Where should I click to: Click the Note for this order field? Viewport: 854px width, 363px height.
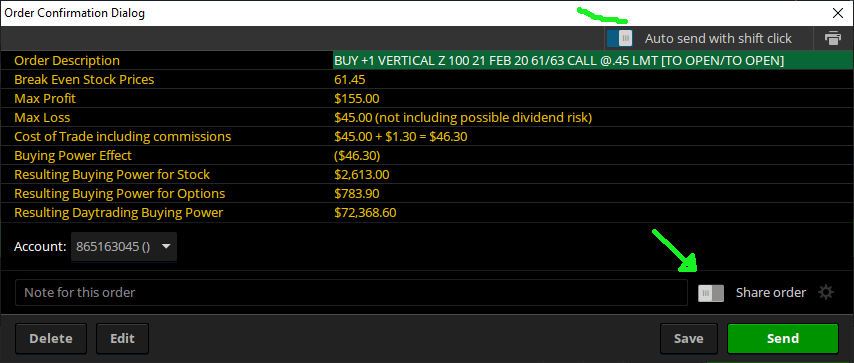[x=351, y=293]
